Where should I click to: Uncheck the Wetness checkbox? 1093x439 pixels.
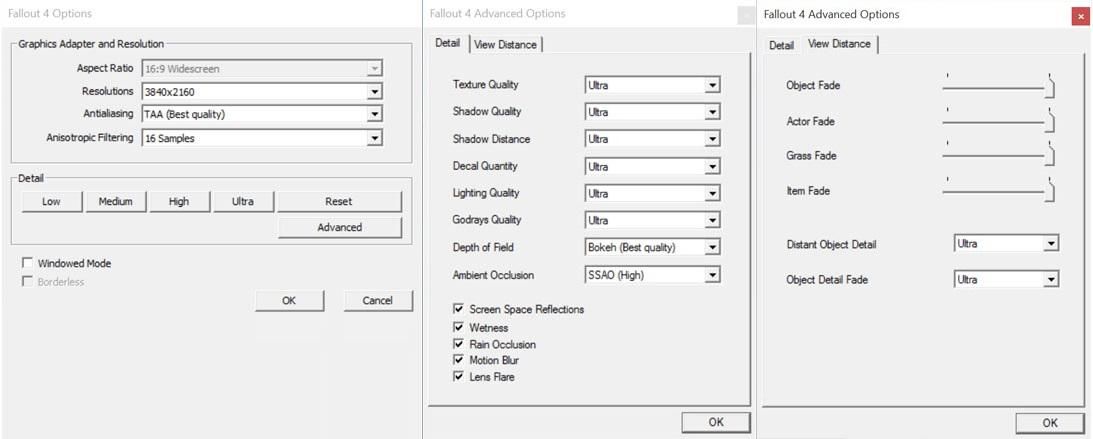tap(459, 328)
